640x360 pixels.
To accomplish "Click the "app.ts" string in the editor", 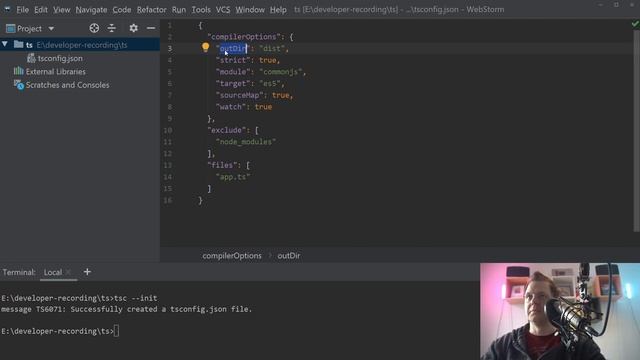I will (x=233, y=177).
